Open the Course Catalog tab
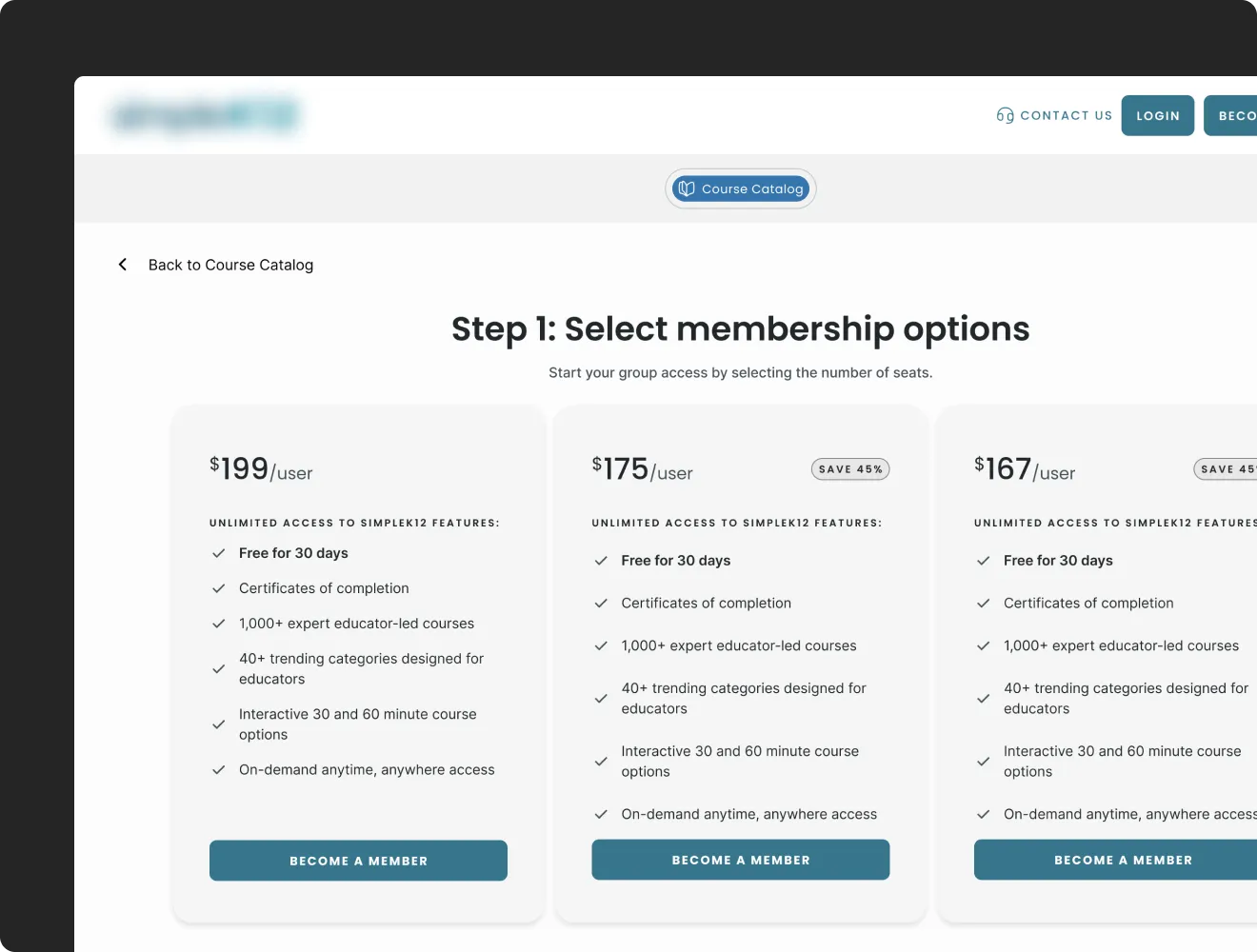Image resolution: width=1257 pixels, height=952 pixels. tap(741, 188)
